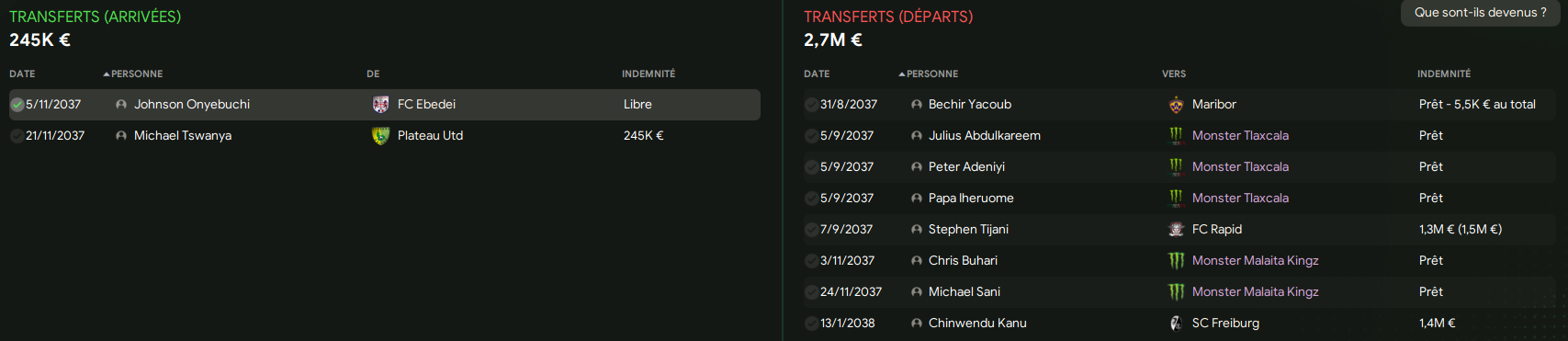
Task: Open the Monster Malaita Kingz link for Chris Buhari
Action: pyautogui.click(x=1255, y=261)
